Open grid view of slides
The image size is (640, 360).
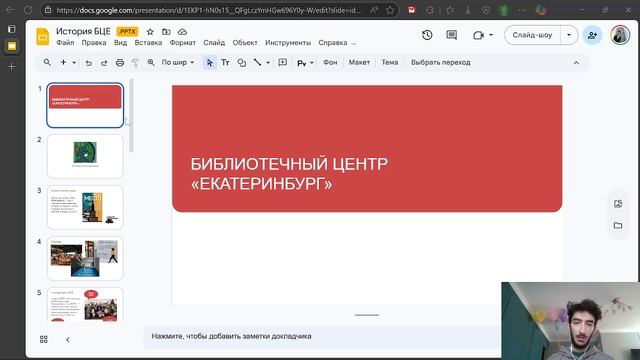point(44,339)
